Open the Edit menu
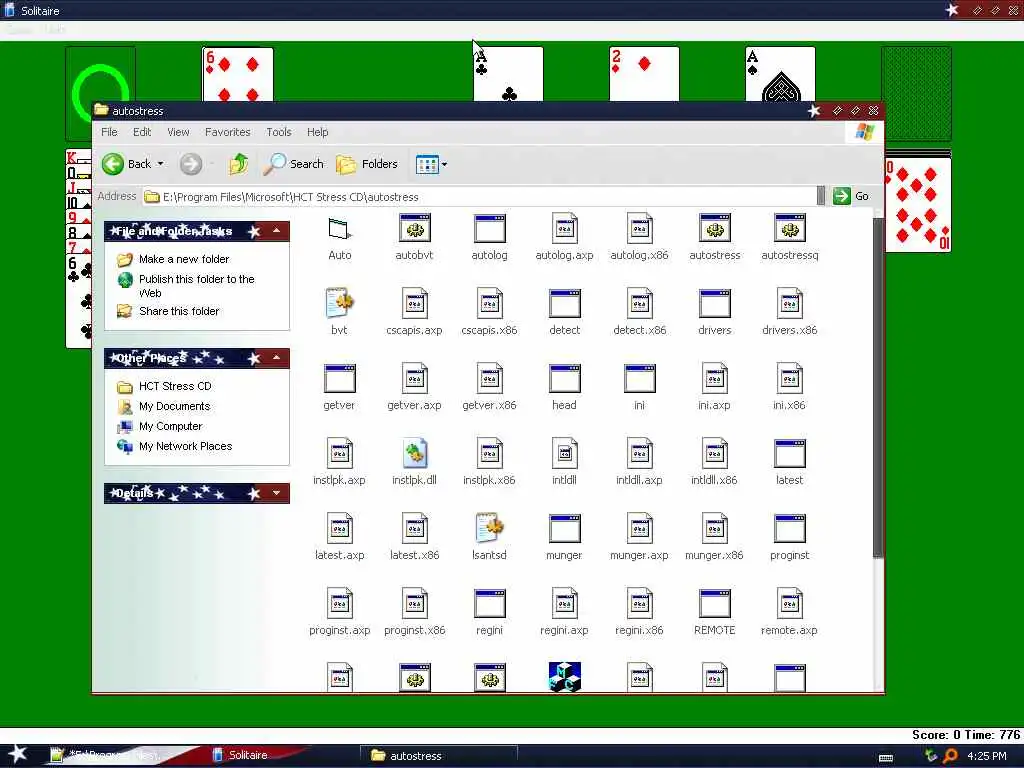This screenshot has width=1024, height=768. click(142, 132)
